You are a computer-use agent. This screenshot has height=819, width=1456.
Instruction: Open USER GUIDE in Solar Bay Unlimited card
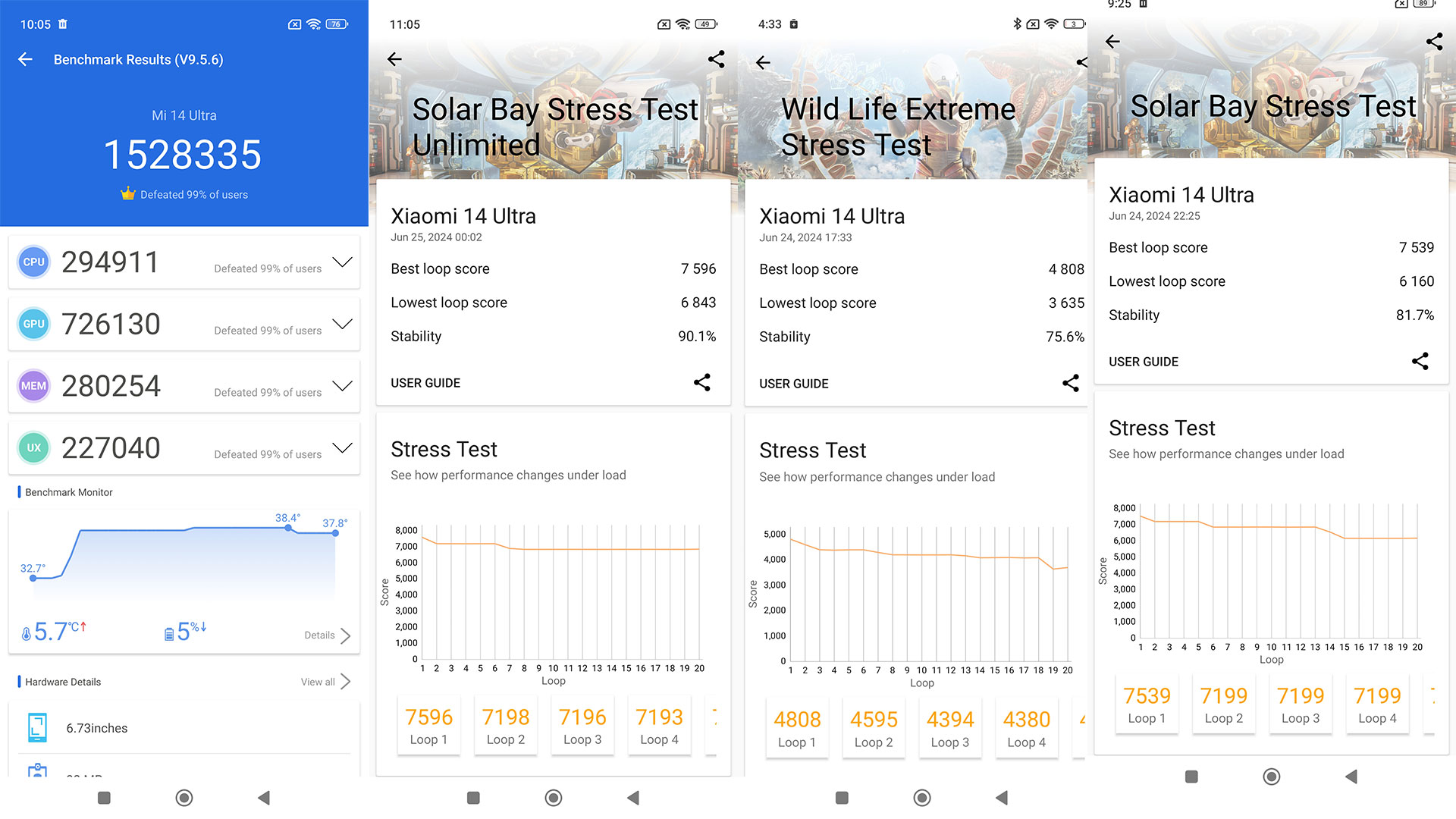point(425,383)
